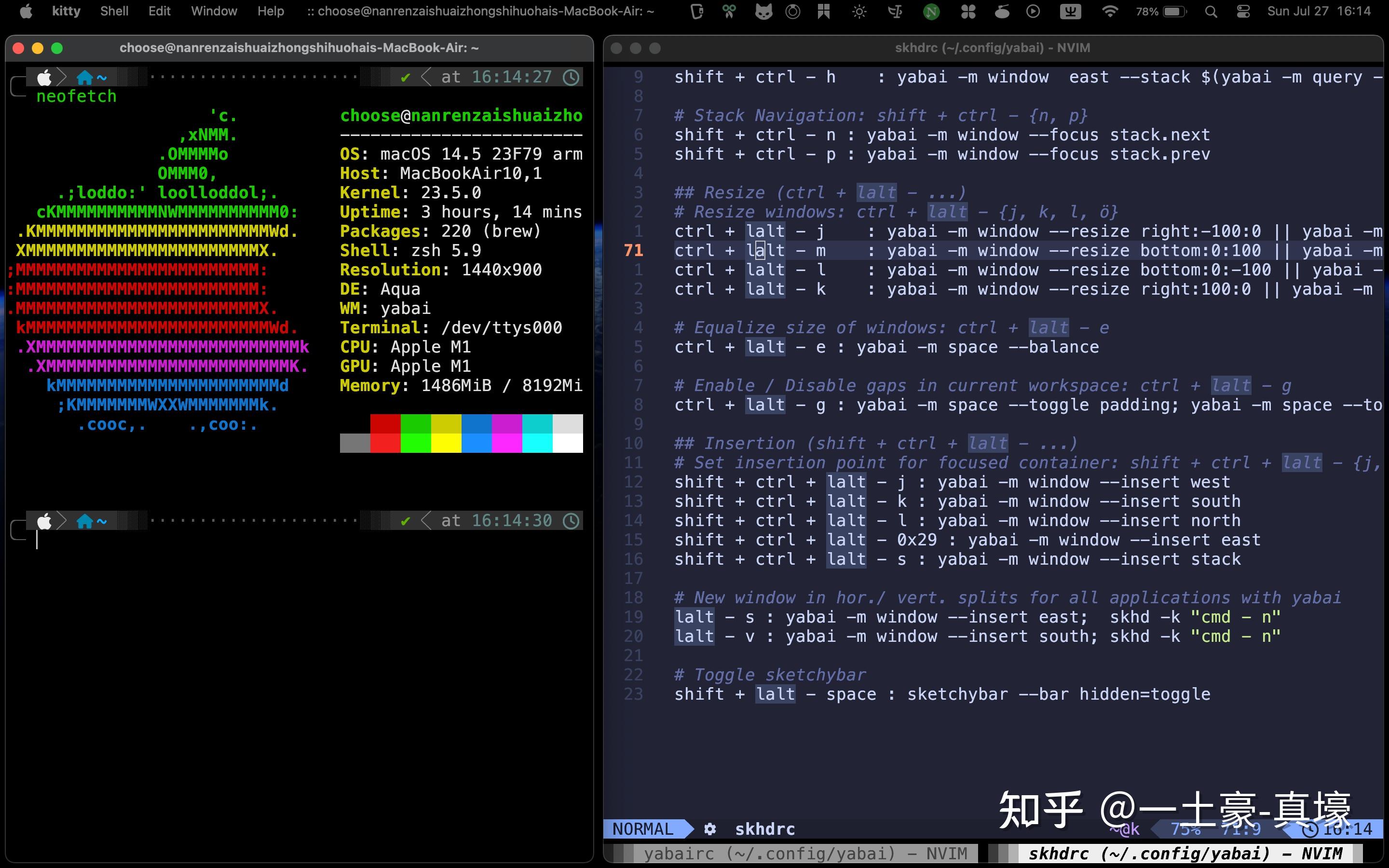The width and height of the screenshot is (1389, 868).
Task: Click the play circle menu bar icon
Action: [x=1033, y=12]
